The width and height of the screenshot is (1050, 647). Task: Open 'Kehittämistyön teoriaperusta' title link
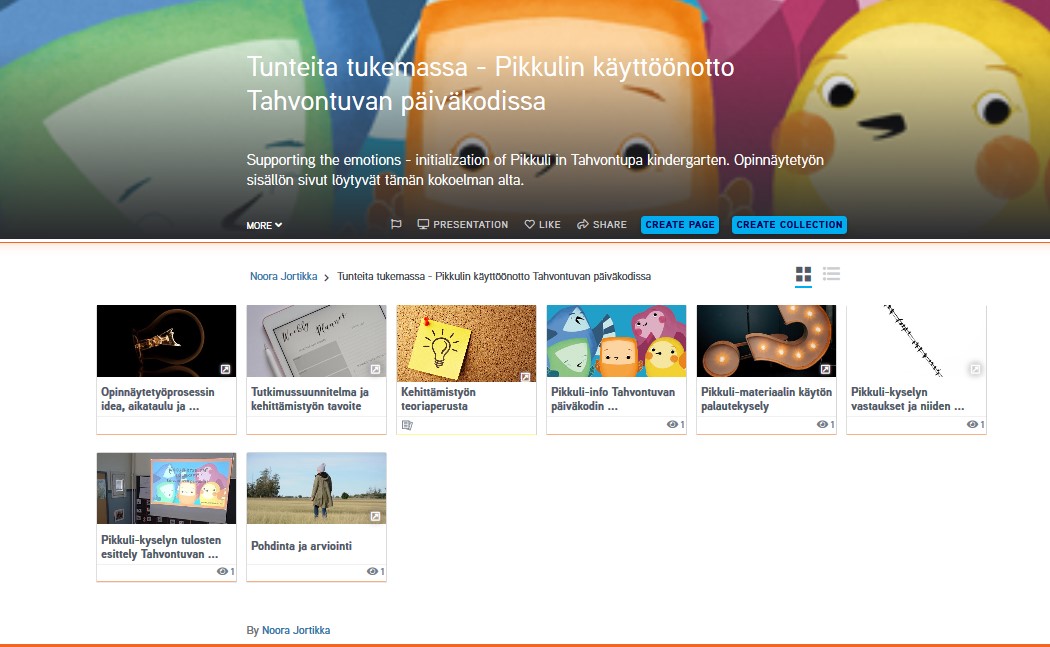coord(439,399)
